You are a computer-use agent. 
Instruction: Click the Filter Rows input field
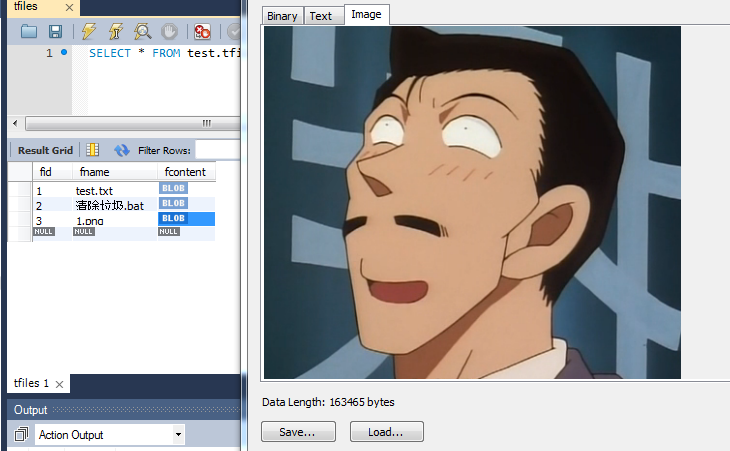pyautogui.click(x=217, y=150)
